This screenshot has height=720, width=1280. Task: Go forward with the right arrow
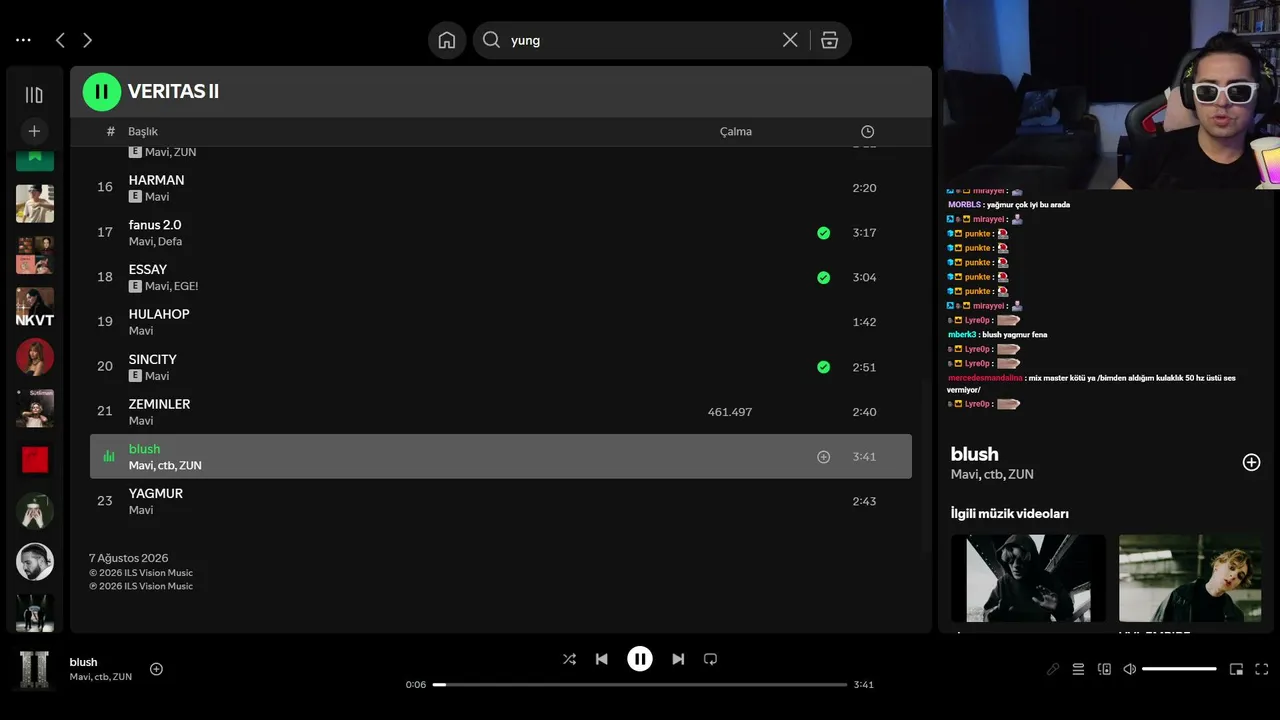[x=87, y=40]
